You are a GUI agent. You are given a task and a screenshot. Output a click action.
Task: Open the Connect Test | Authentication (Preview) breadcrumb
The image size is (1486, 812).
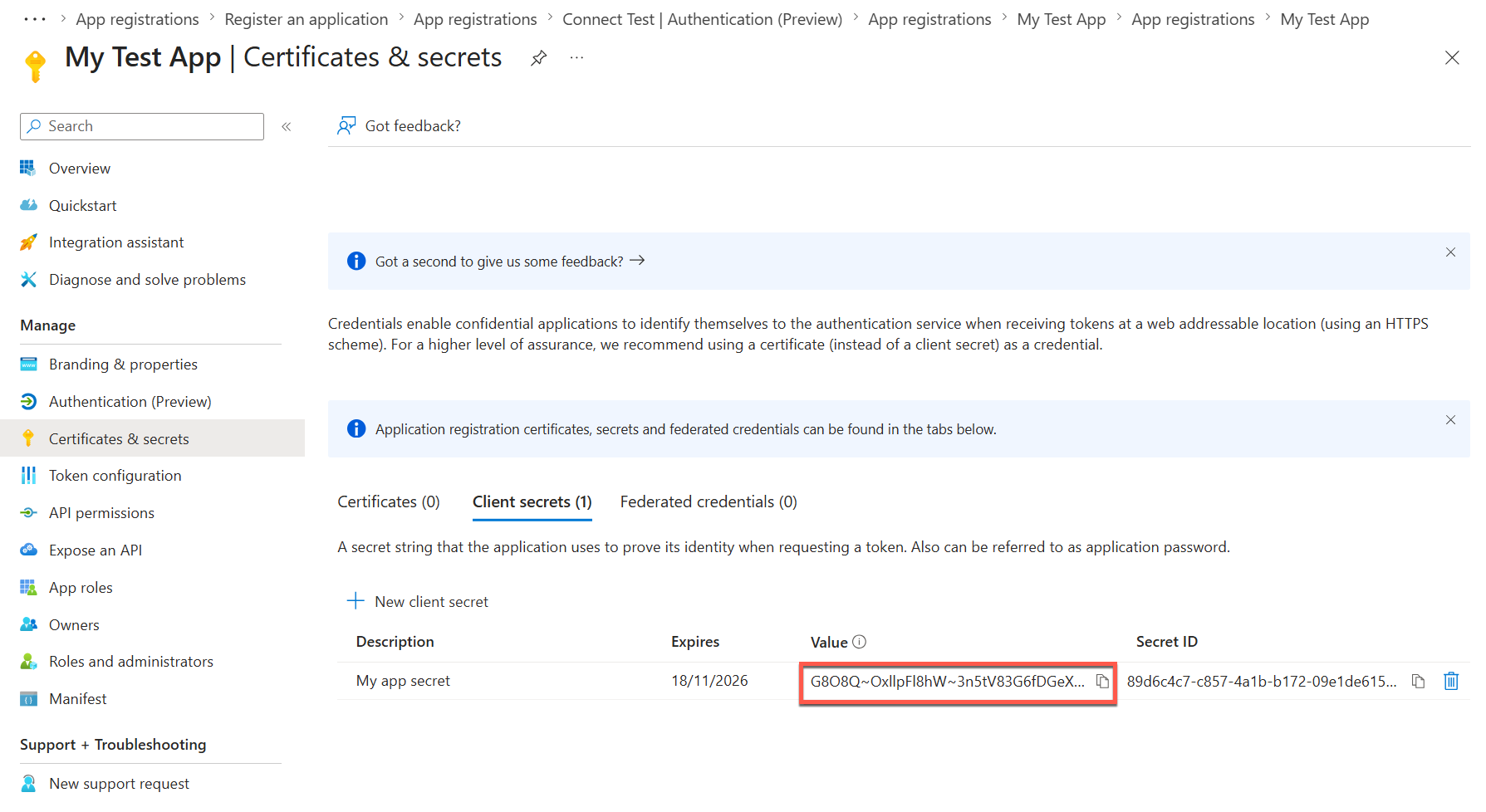coord(703,19)
